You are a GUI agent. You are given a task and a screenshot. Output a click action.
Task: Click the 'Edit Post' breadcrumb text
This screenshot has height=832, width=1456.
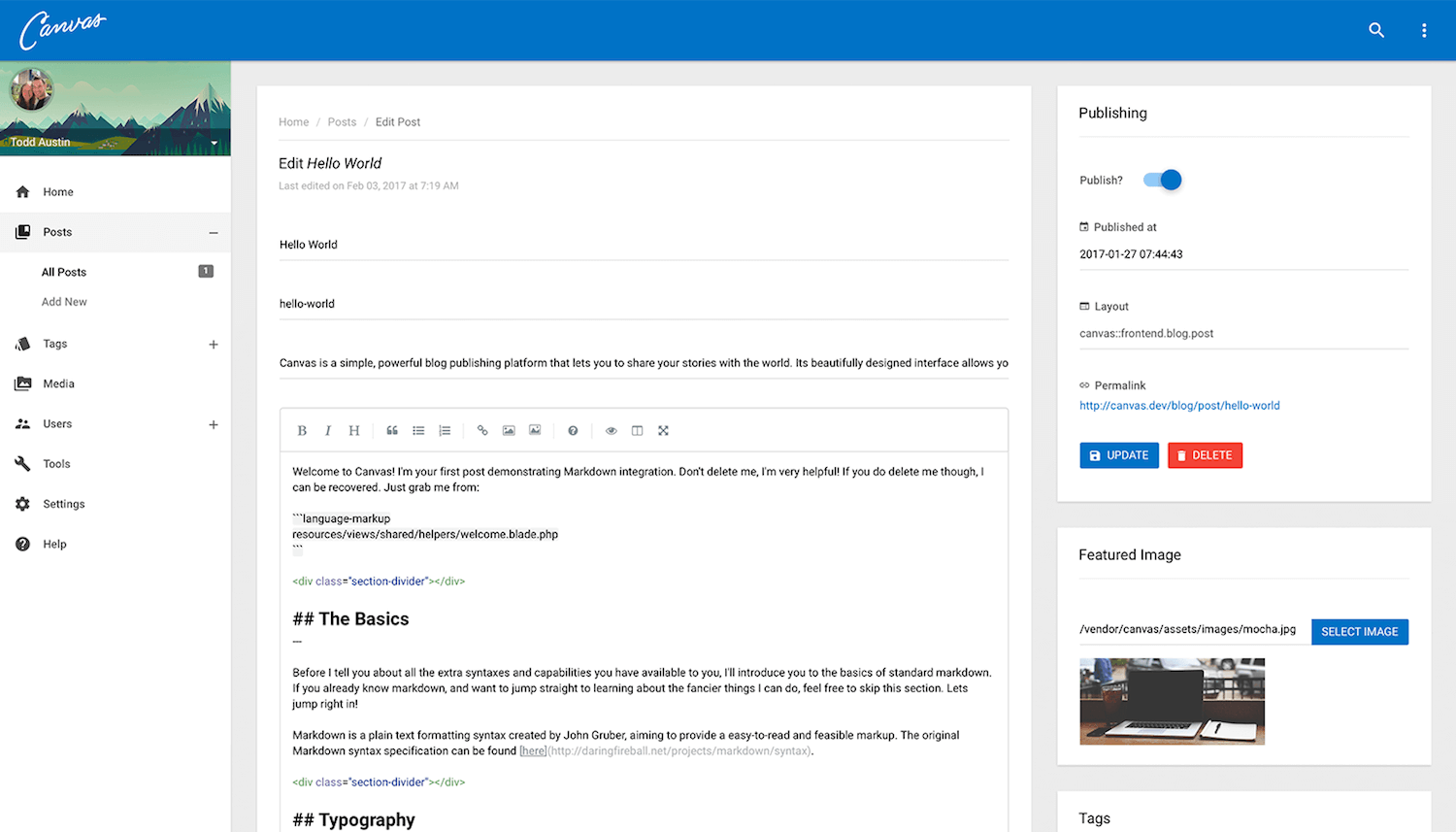398,122
